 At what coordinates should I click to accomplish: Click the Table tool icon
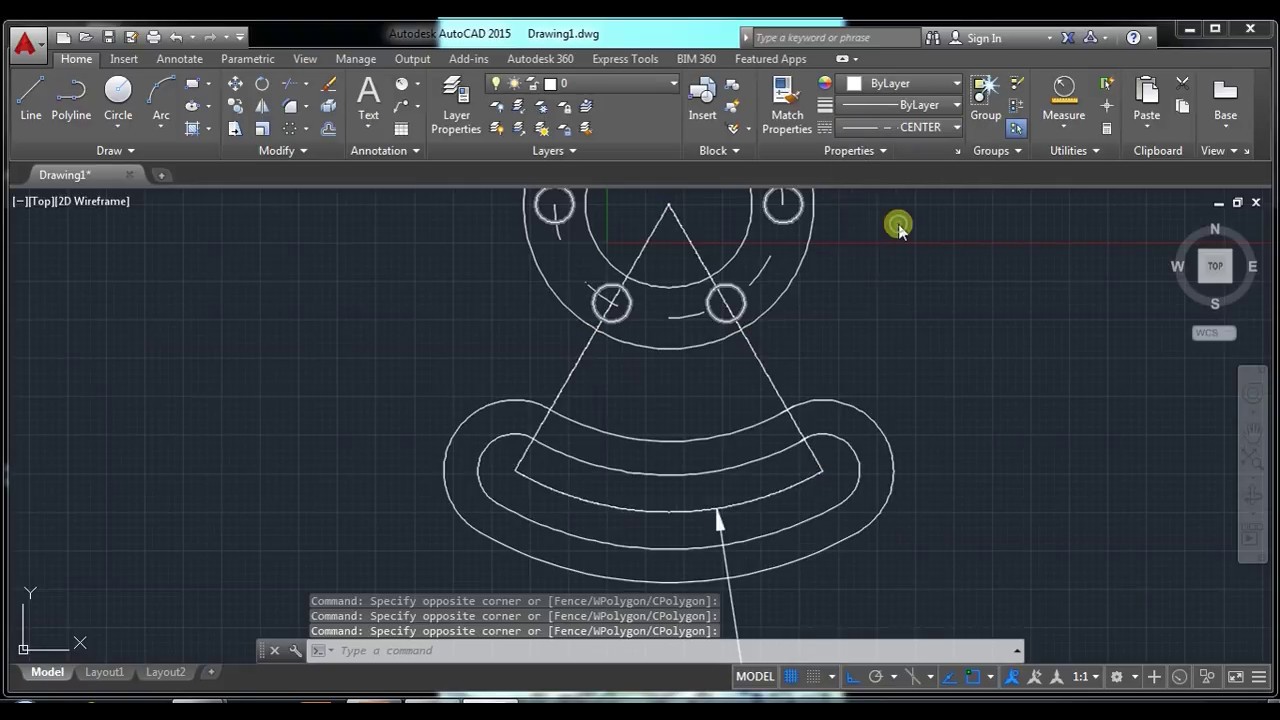pos(401,129)
